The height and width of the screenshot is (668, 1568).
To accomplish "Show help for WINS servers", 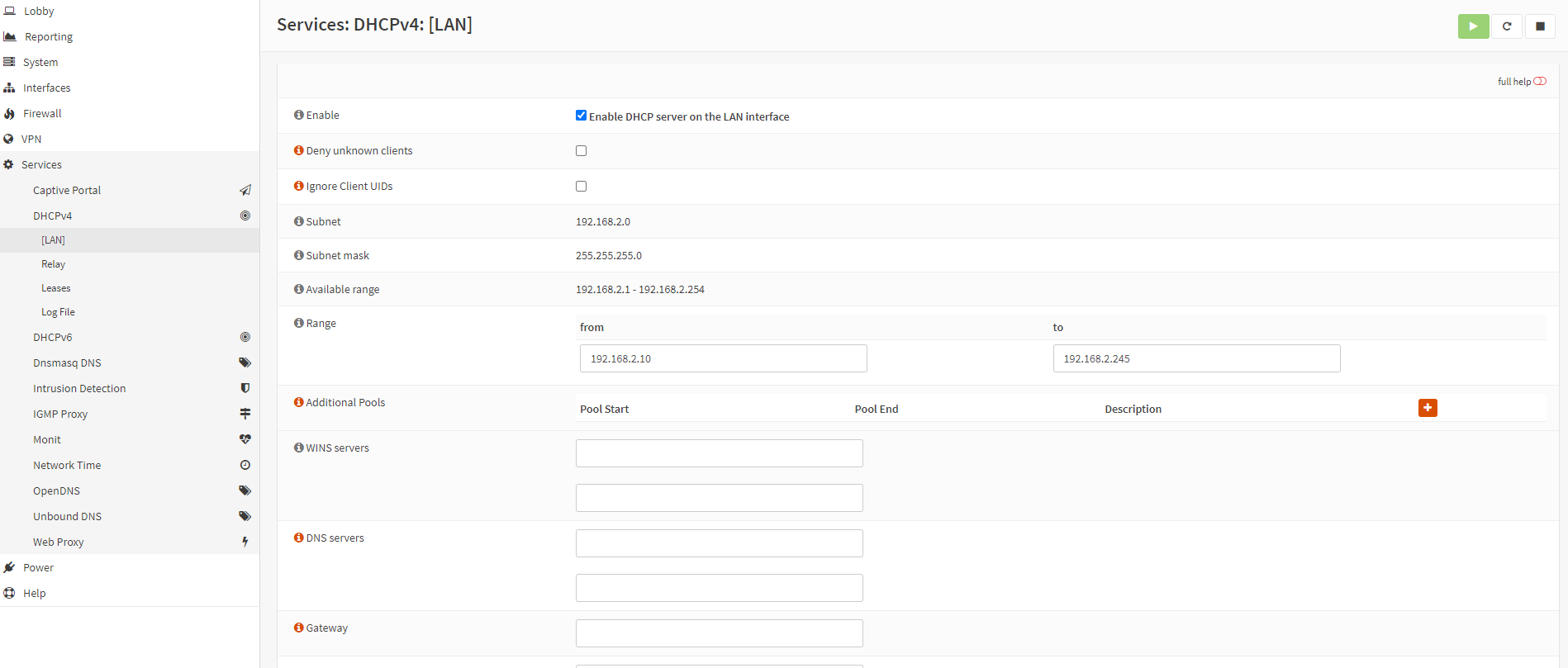I will [299, 448].
